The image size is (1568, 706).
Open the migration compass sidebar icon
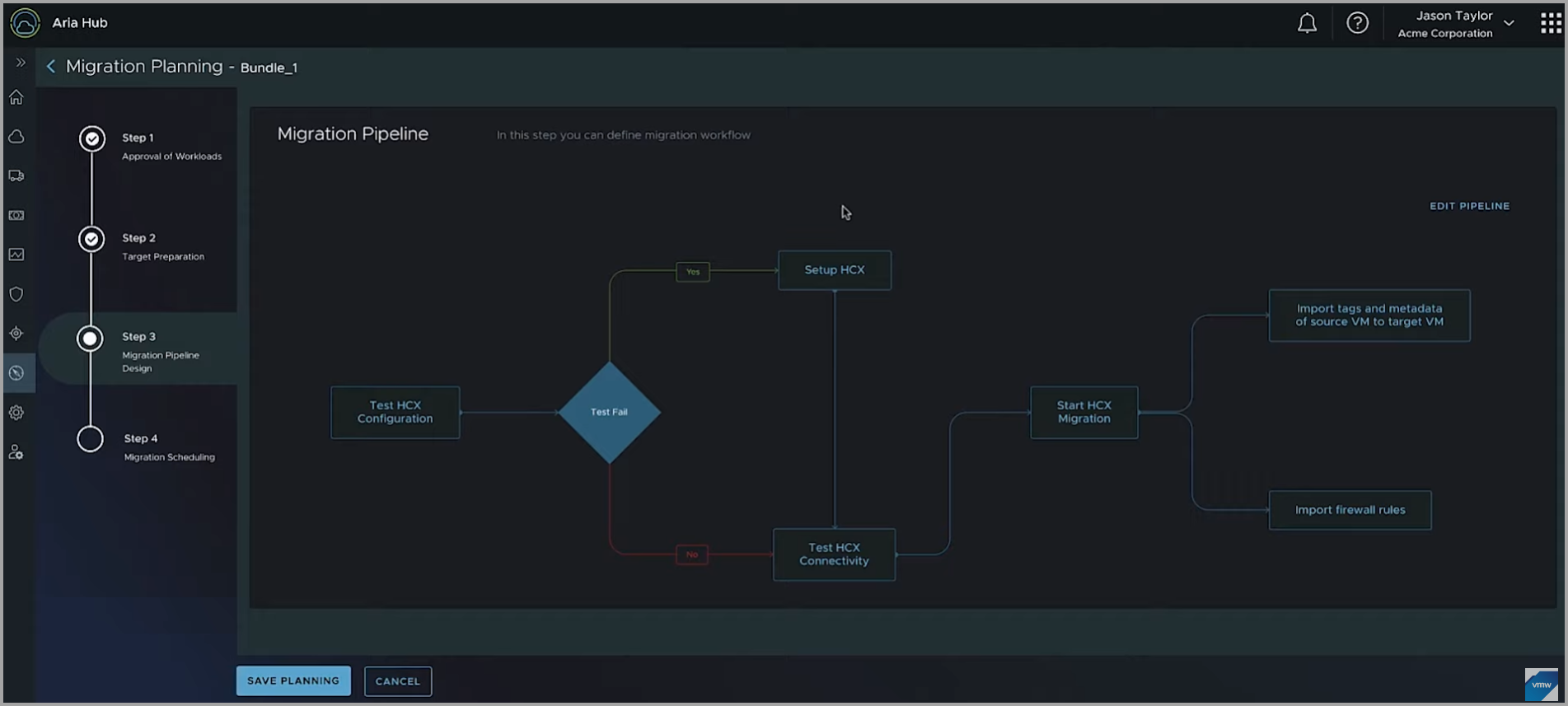pyautogui.click(x=16, y=373)
